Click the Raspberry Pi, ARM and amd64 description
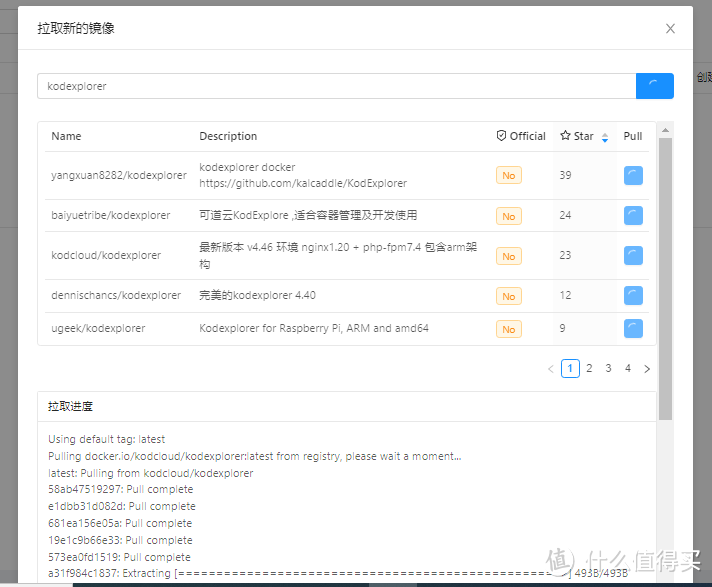712x587 pixels. click(314, 328)
